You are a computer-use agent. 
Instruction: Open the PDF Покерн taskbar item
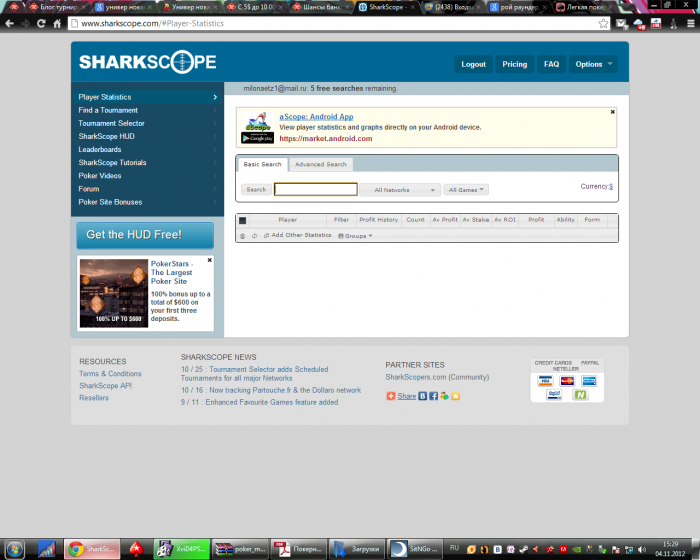tap(298, 549)
